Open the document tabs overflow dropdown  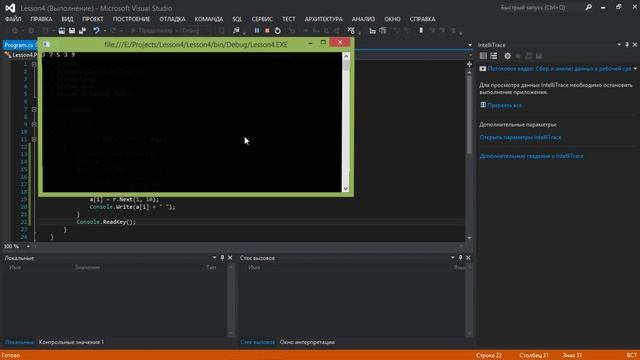pyautogui.click(x=470, y=45)
